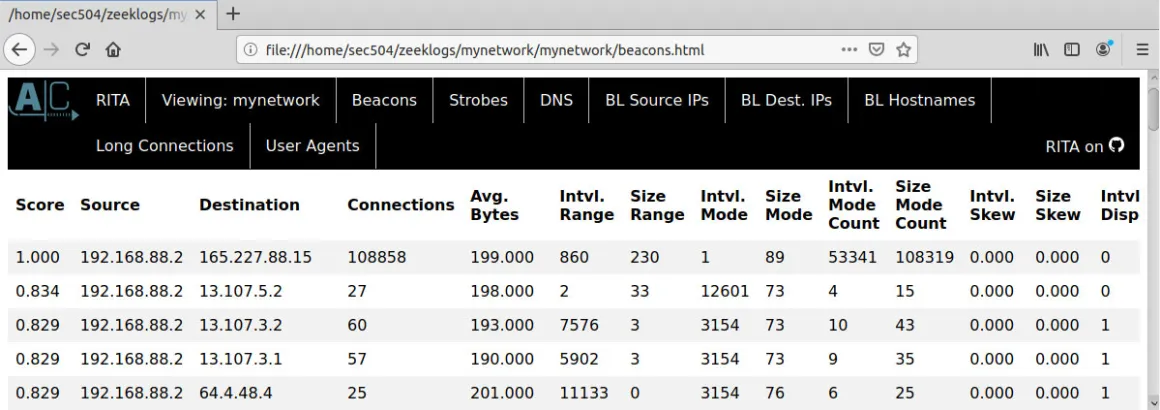Open the Beacons navigation tab
This screenshot has width=1160, height=410.
click(x=384, y=100)
